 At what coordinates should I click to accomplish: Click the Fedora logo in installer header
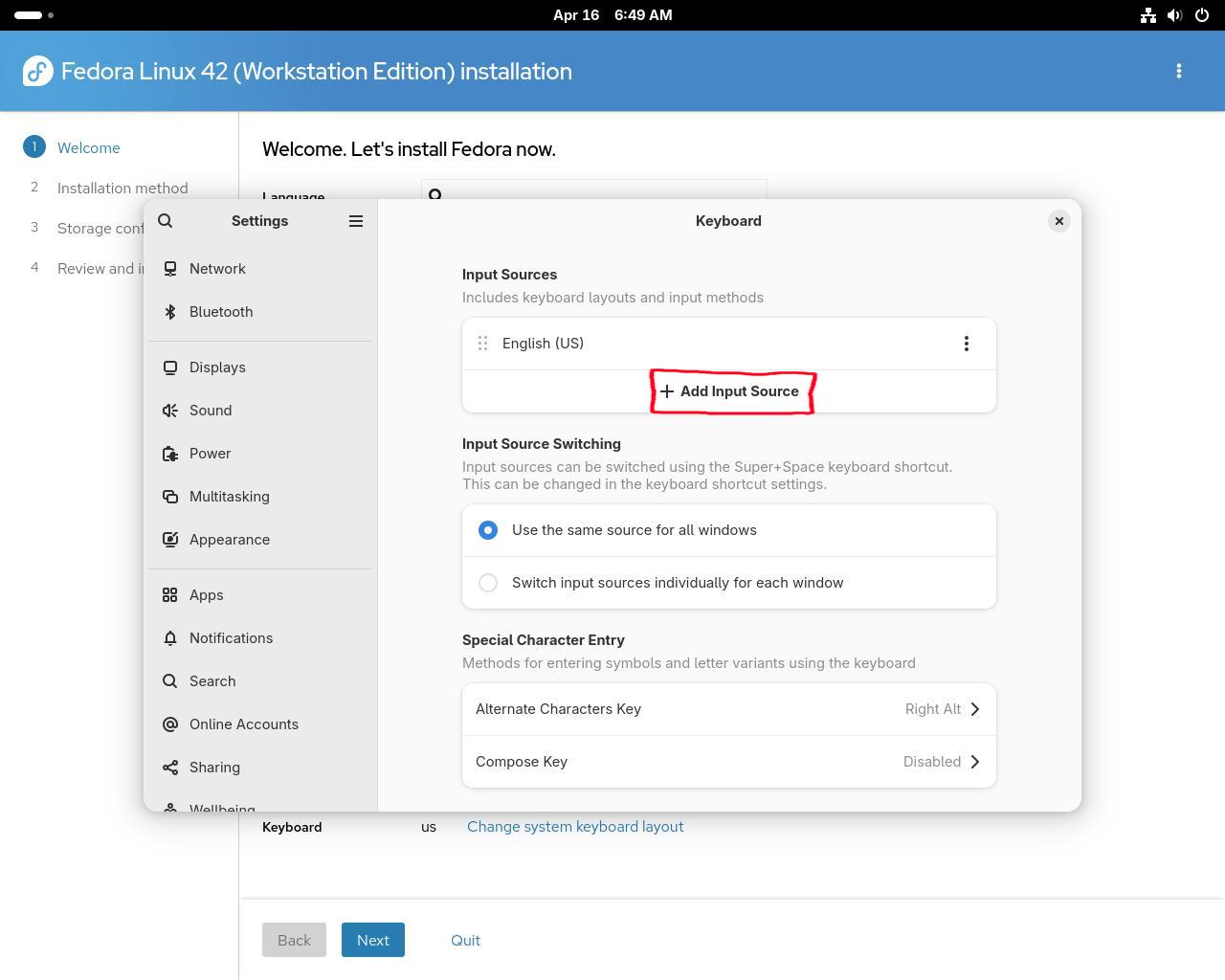pos(38,71)
